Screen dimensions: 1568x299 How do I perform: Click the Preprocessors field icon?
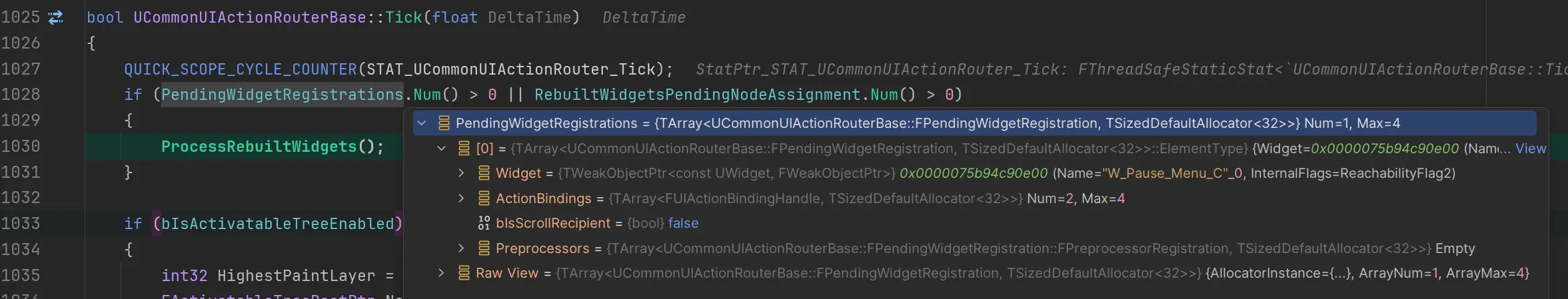tap(484, 248)
